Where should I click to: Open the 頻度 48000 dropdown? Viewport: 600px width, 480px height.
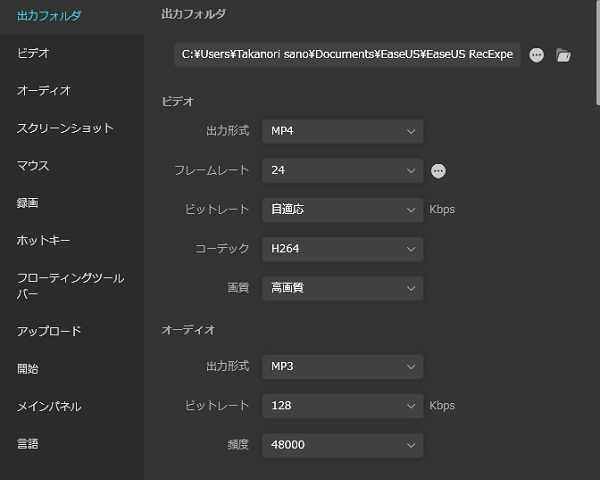342,445
